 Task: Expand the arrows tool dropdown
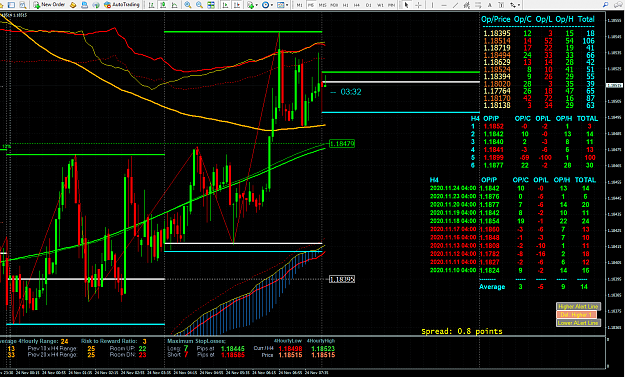point(519,5)
